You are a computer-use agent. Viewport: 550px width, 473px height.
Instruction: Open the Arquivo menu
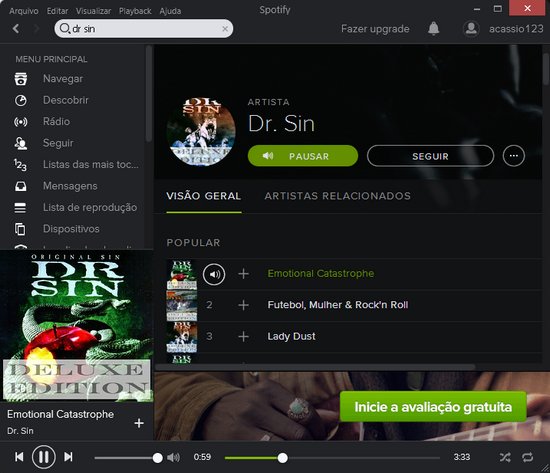24,11
